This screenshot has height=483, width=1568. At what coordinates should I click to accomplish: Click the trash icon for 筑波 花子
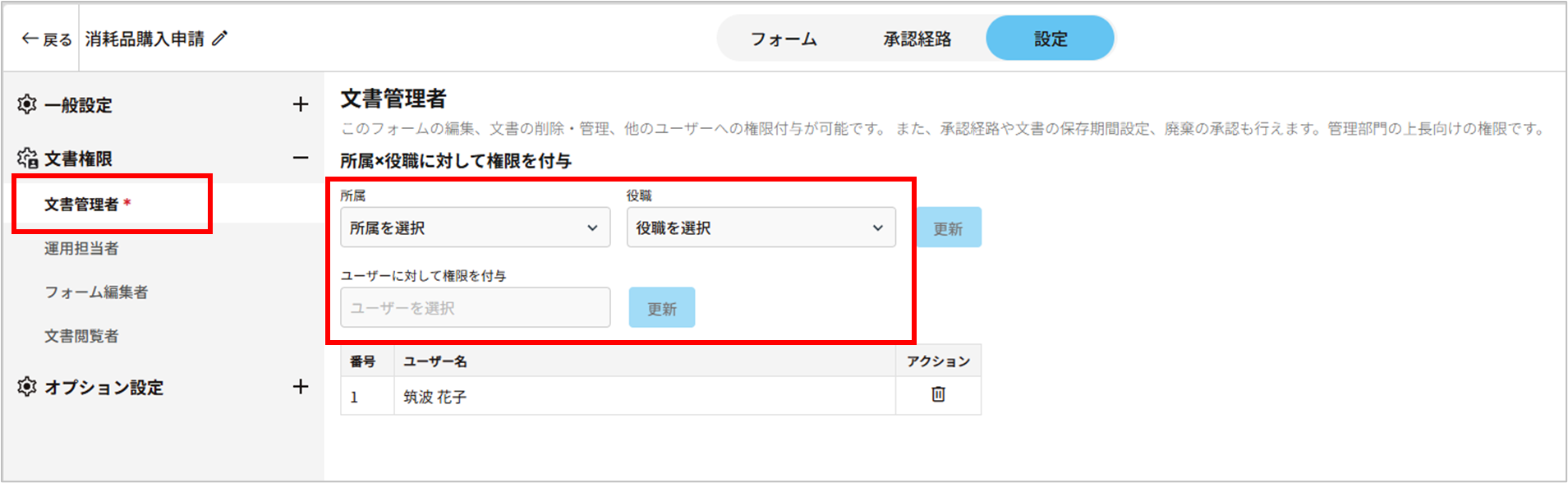[938, 395]
